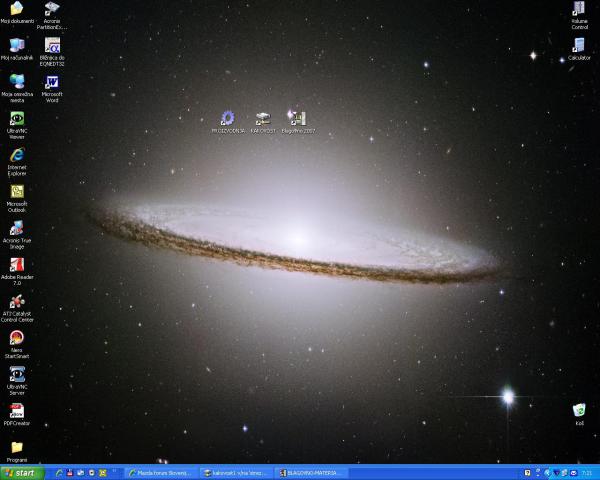Viewport: 600px width, 480px height.
Task: Open the Moji dokumenti desktop icon
Action: click(x=16, y=9)
